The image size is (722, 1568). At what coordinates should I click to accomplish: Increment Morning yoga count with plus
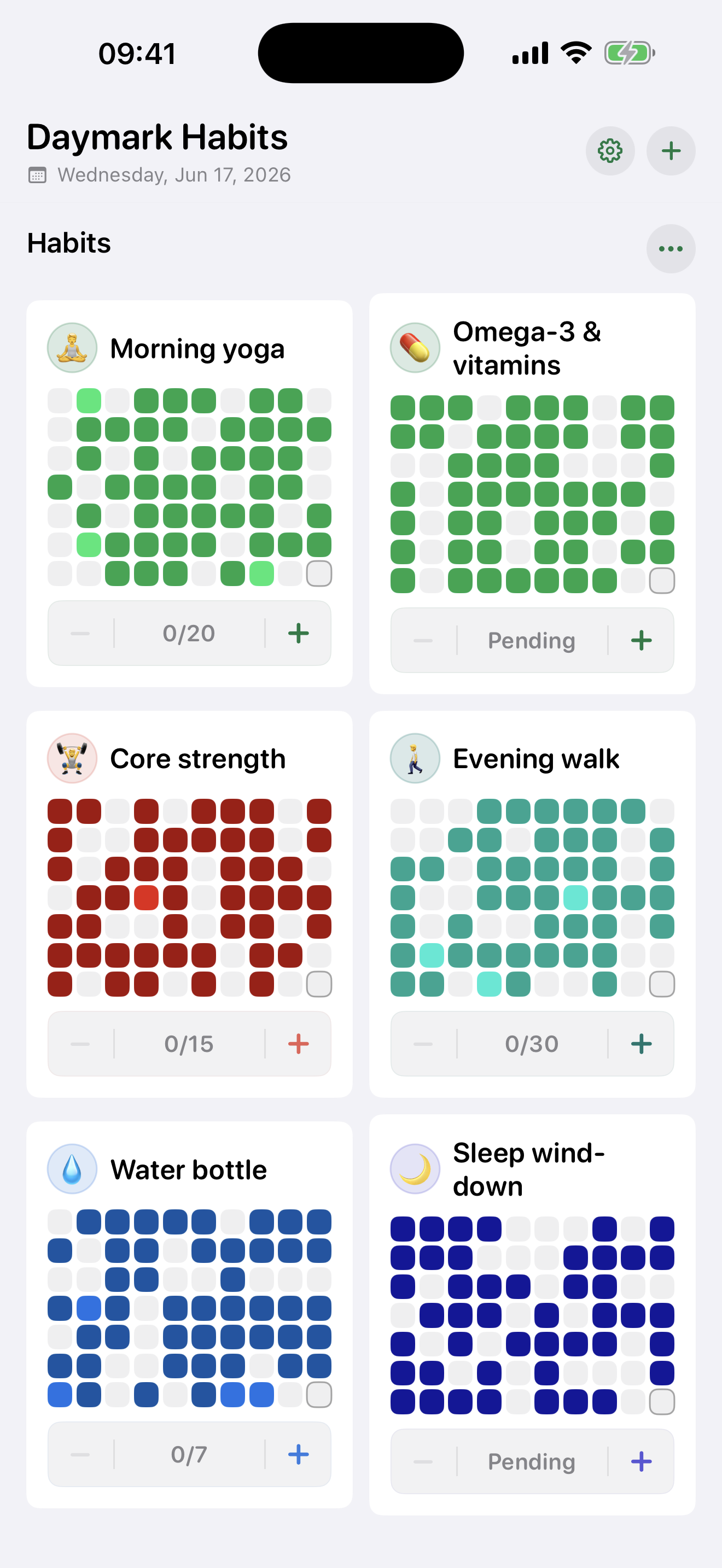click(298, 634)
